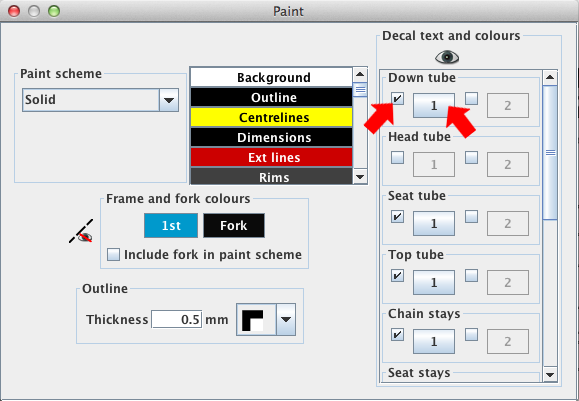Click color list scroll-up arrow
This screenshot has height=401, width=579.
[x=360, y=75]
